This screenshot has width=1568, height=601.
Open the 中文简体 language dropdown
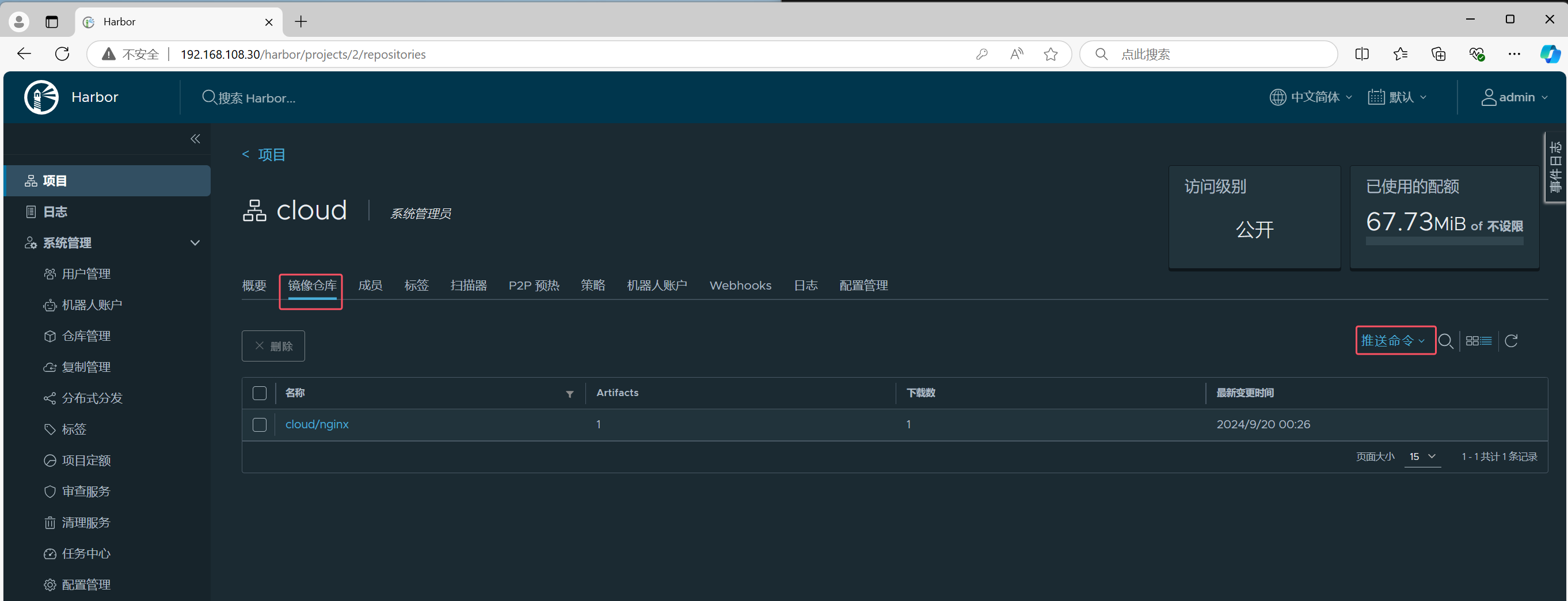point(1311,97)
